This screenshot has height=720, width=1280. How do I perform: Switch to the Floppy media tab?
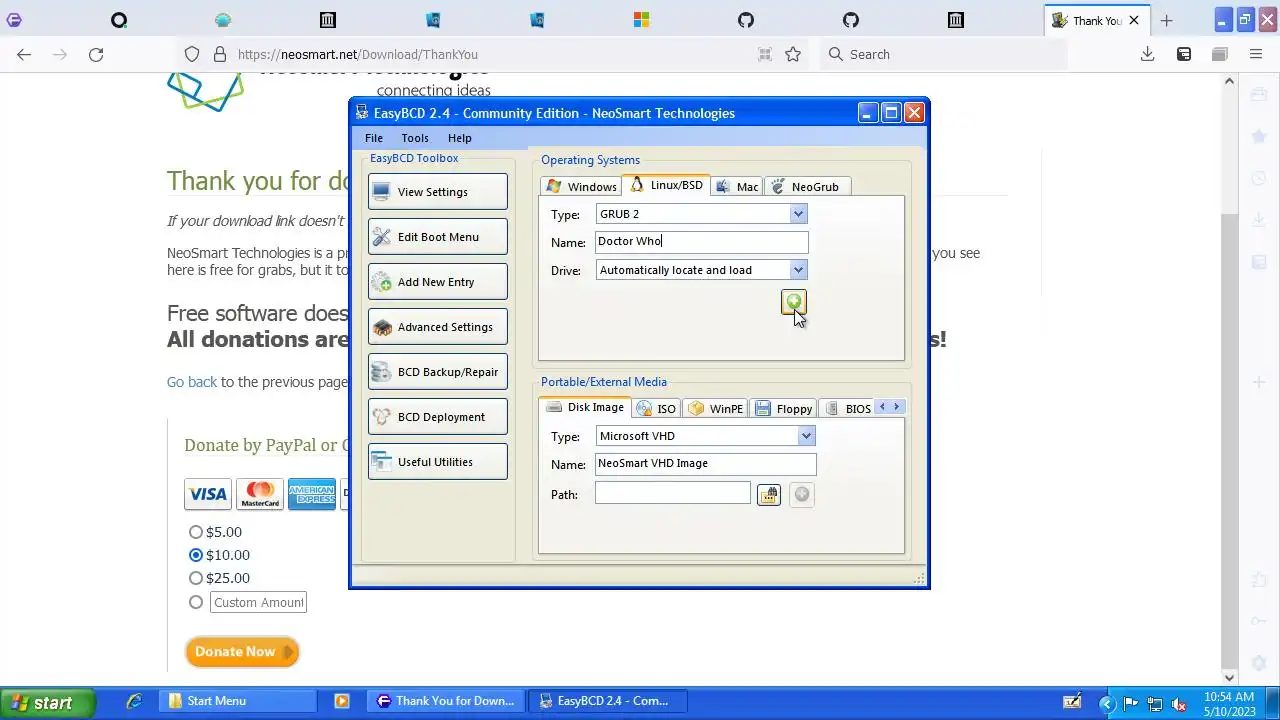click(784, 408)
